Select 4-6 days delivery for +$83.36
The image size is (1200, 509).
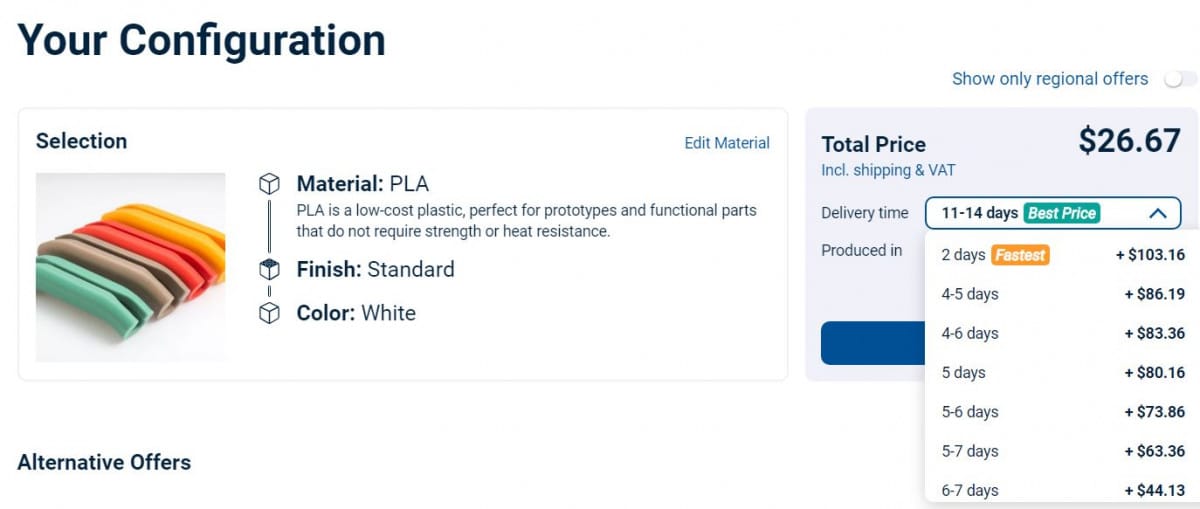[1063, 333]
